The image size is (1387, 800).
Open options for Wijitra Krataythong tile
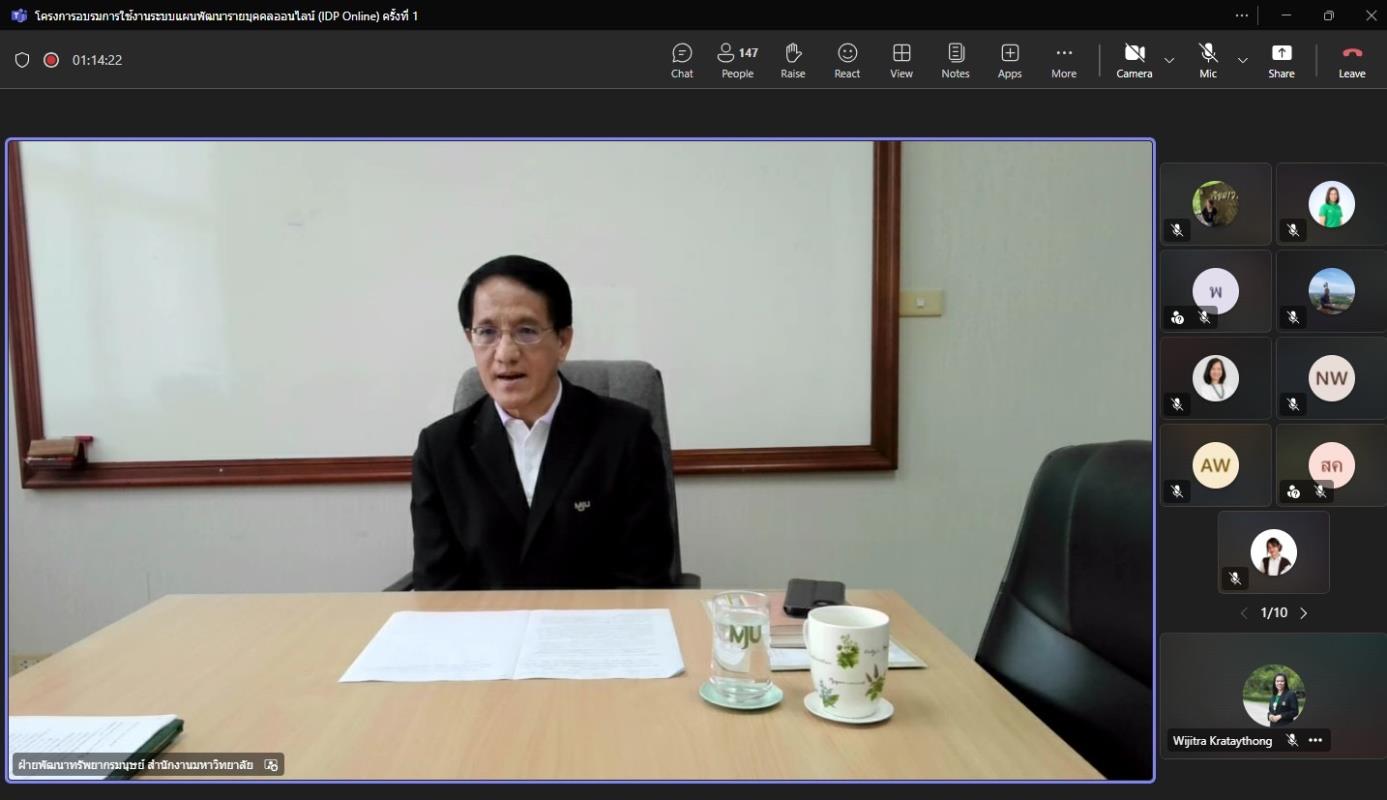[1315, 741]
